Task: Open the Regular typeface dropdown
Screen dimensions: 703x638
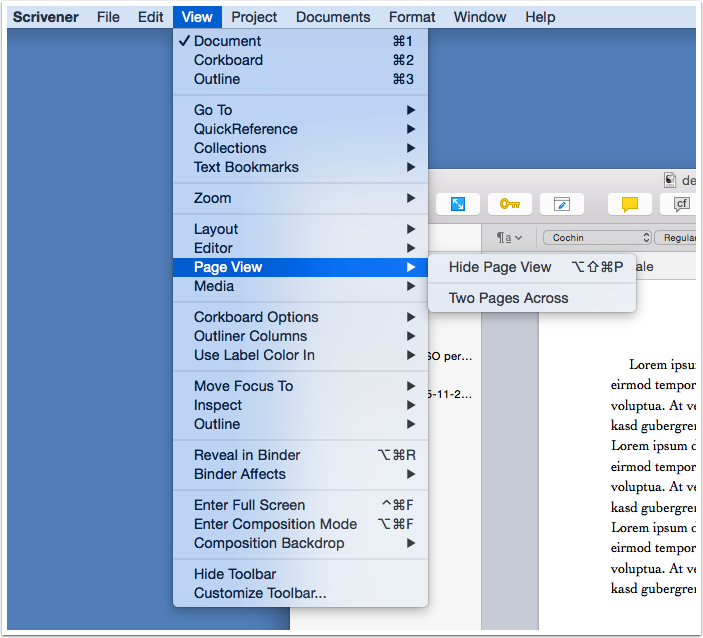Action: coord(675,238)
